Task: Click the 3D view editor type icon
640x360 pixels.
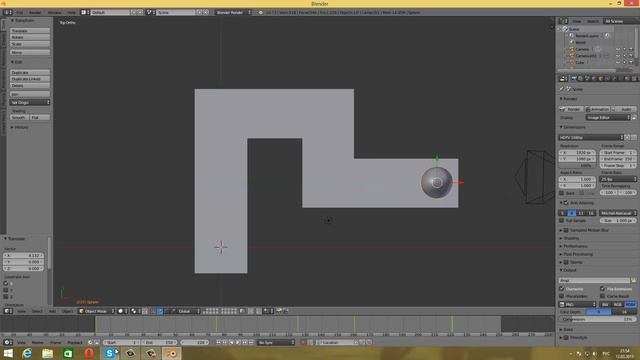Action: 8,311
